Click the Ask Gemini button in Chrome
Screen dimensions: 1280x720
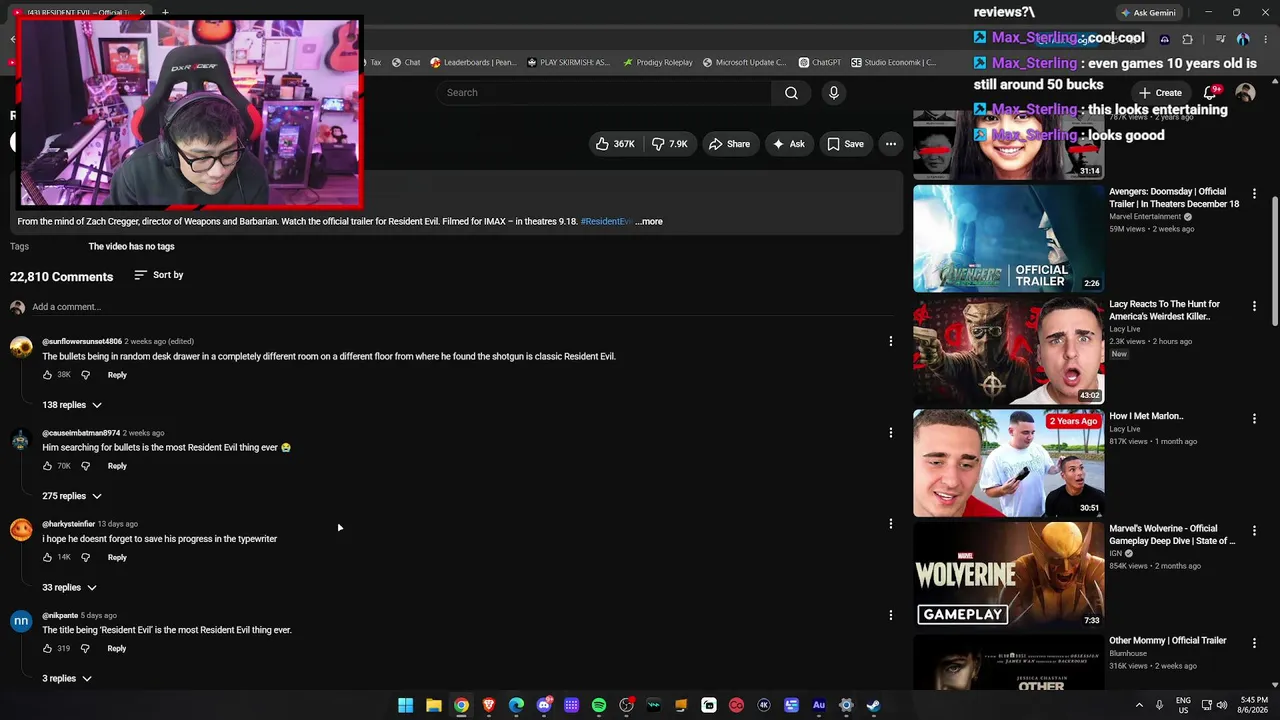(x=1148, y=13)
